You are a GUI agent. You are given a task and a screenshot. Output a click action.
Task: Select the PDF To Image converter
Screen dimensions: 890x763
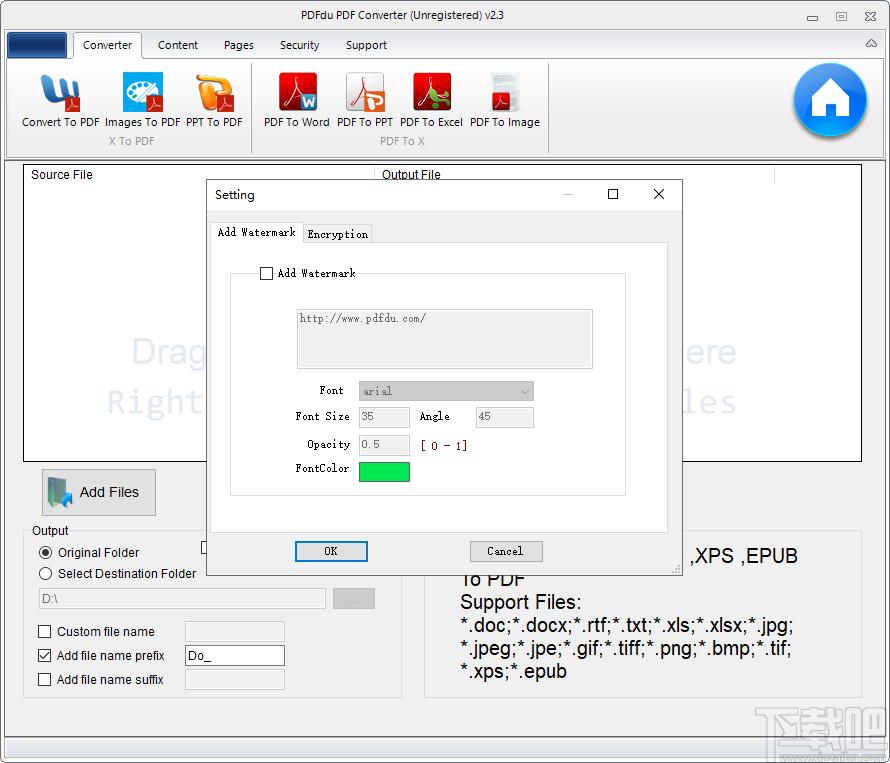505,100
